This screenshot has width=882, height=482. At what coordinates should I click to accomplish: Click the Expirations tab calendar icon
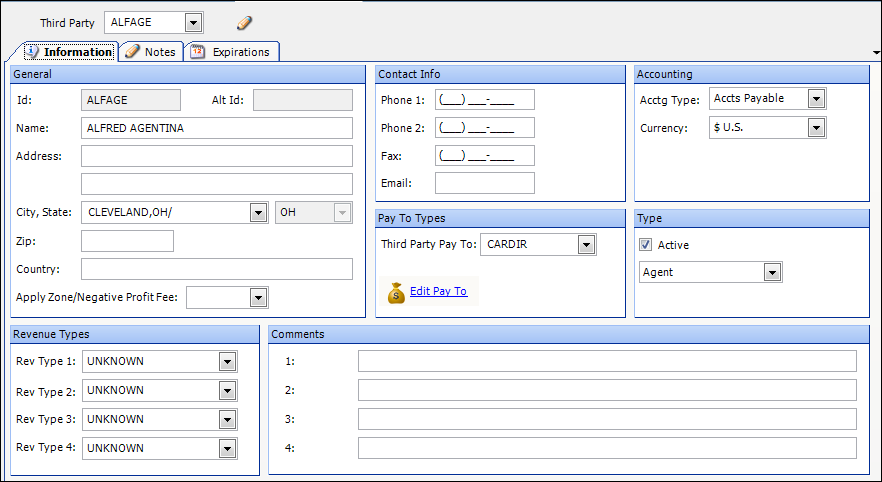click(198, 52)
